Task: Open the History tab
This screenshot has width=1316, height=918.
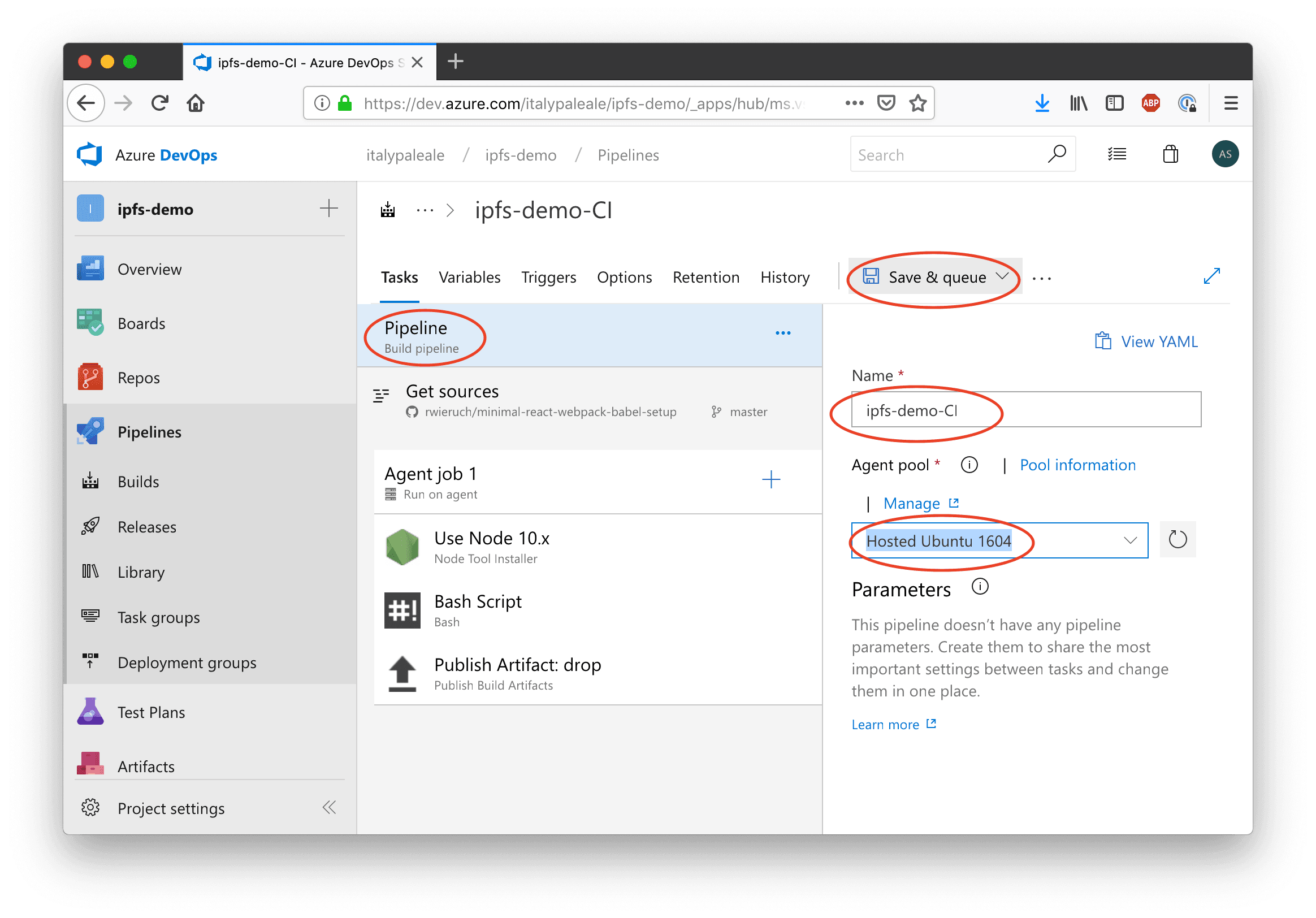Action: [x=785, y=278]
